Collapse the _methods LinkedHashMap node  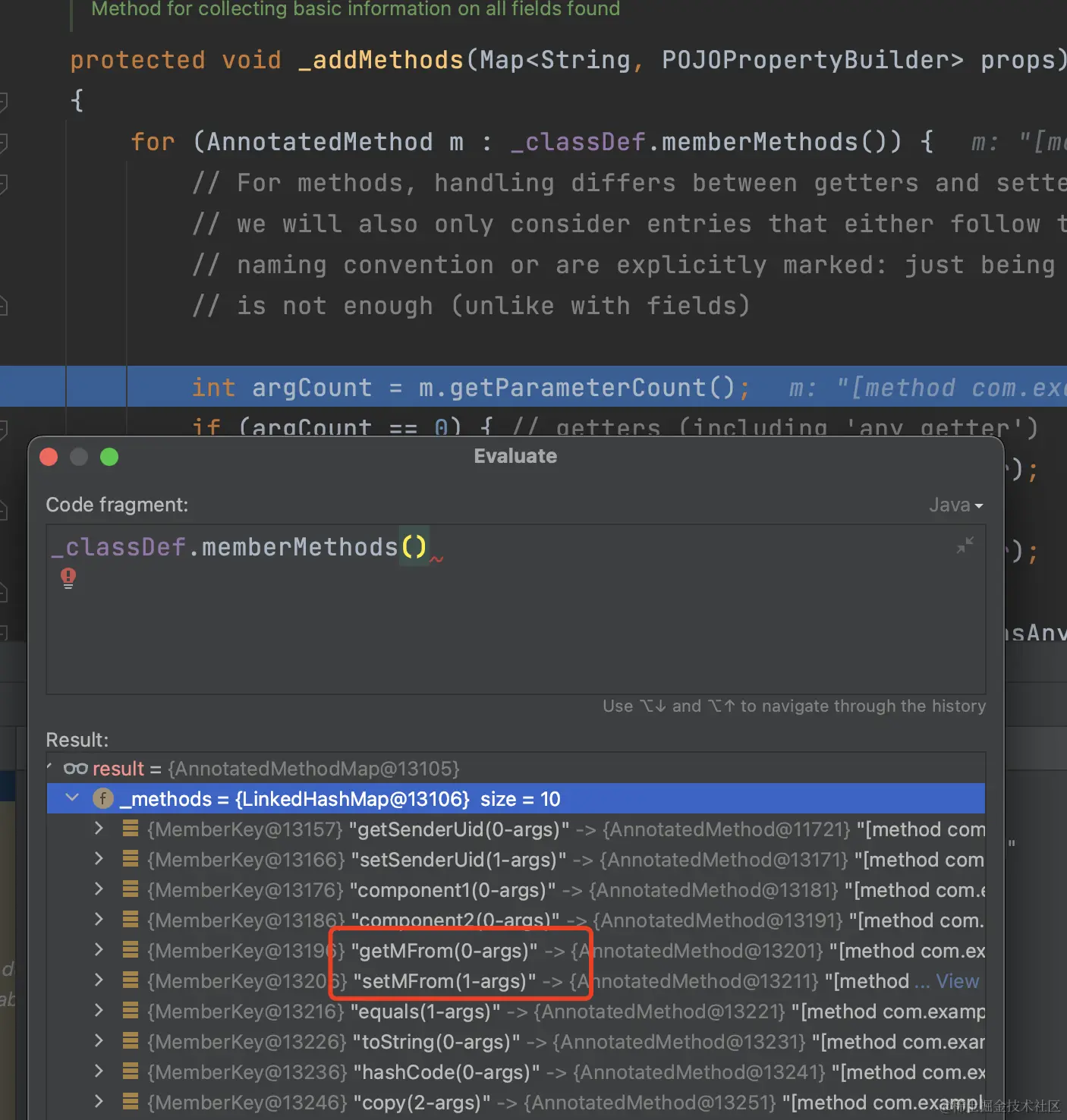(72, 798)
